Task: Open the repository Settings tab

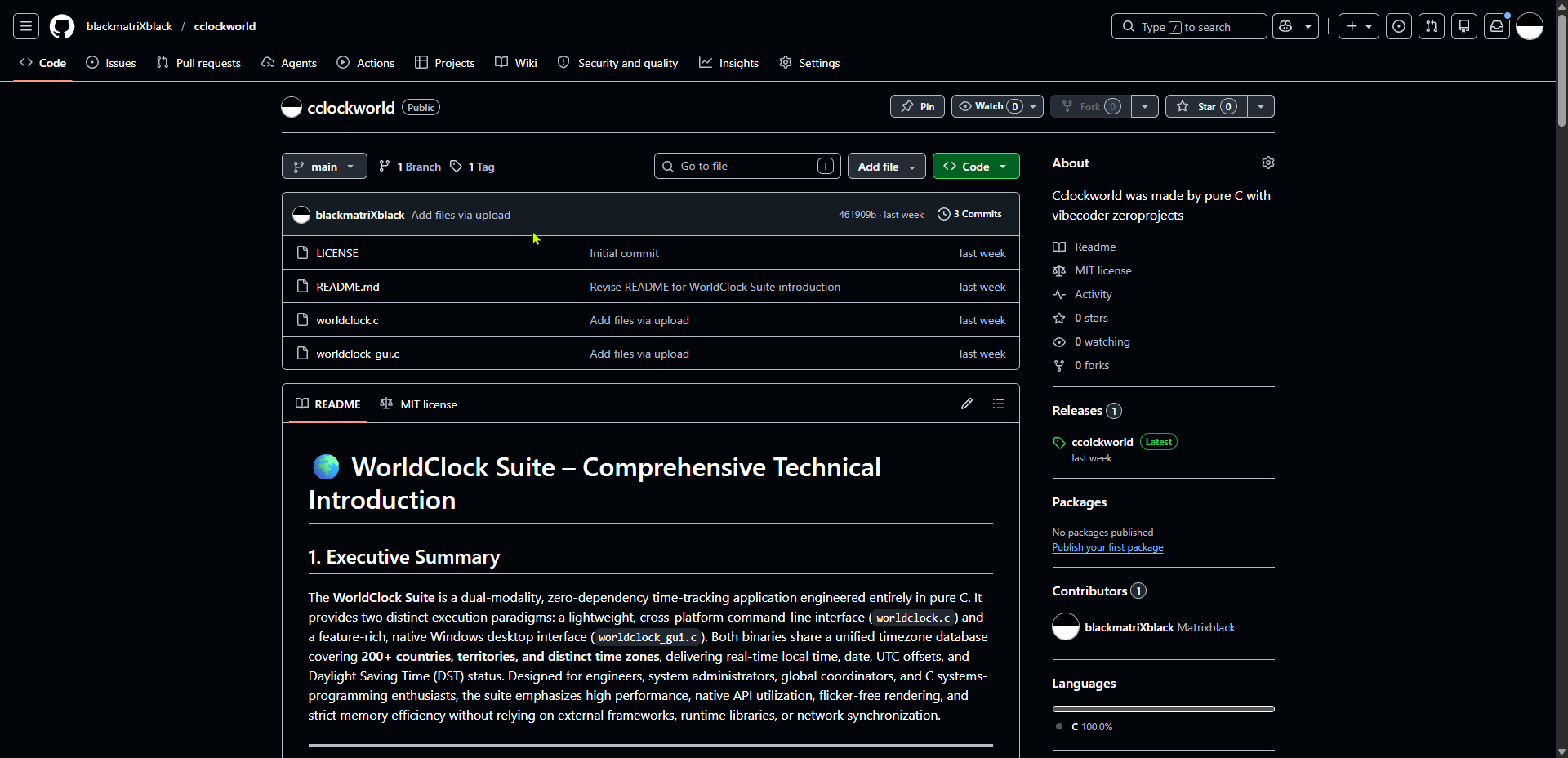Action: (x=809, y=63)
